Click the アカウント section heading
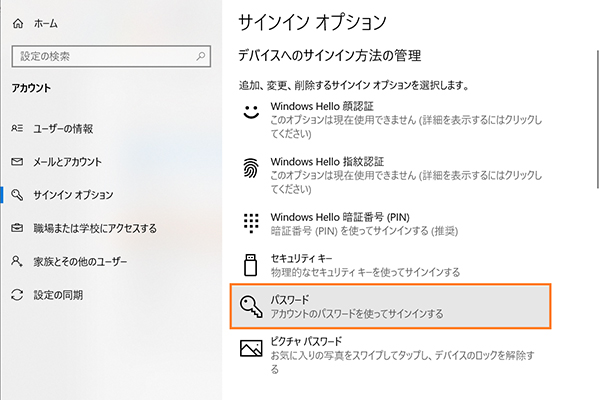This screenshot has width=600, height=400. tap(31, 88)
